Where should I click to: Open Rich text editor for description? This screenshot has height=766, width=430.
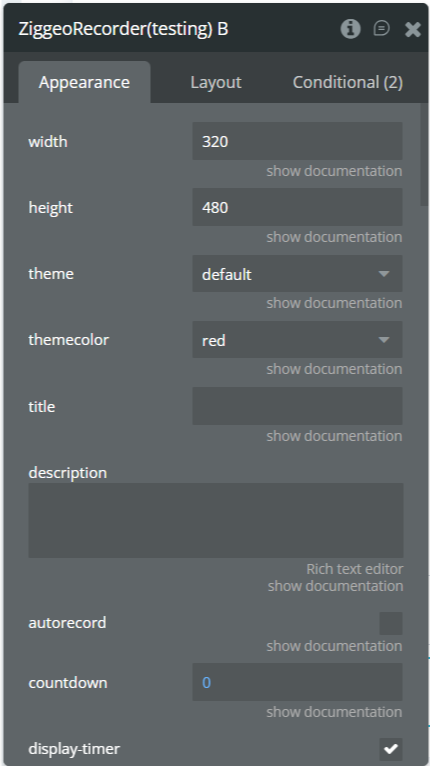point(355,569)
